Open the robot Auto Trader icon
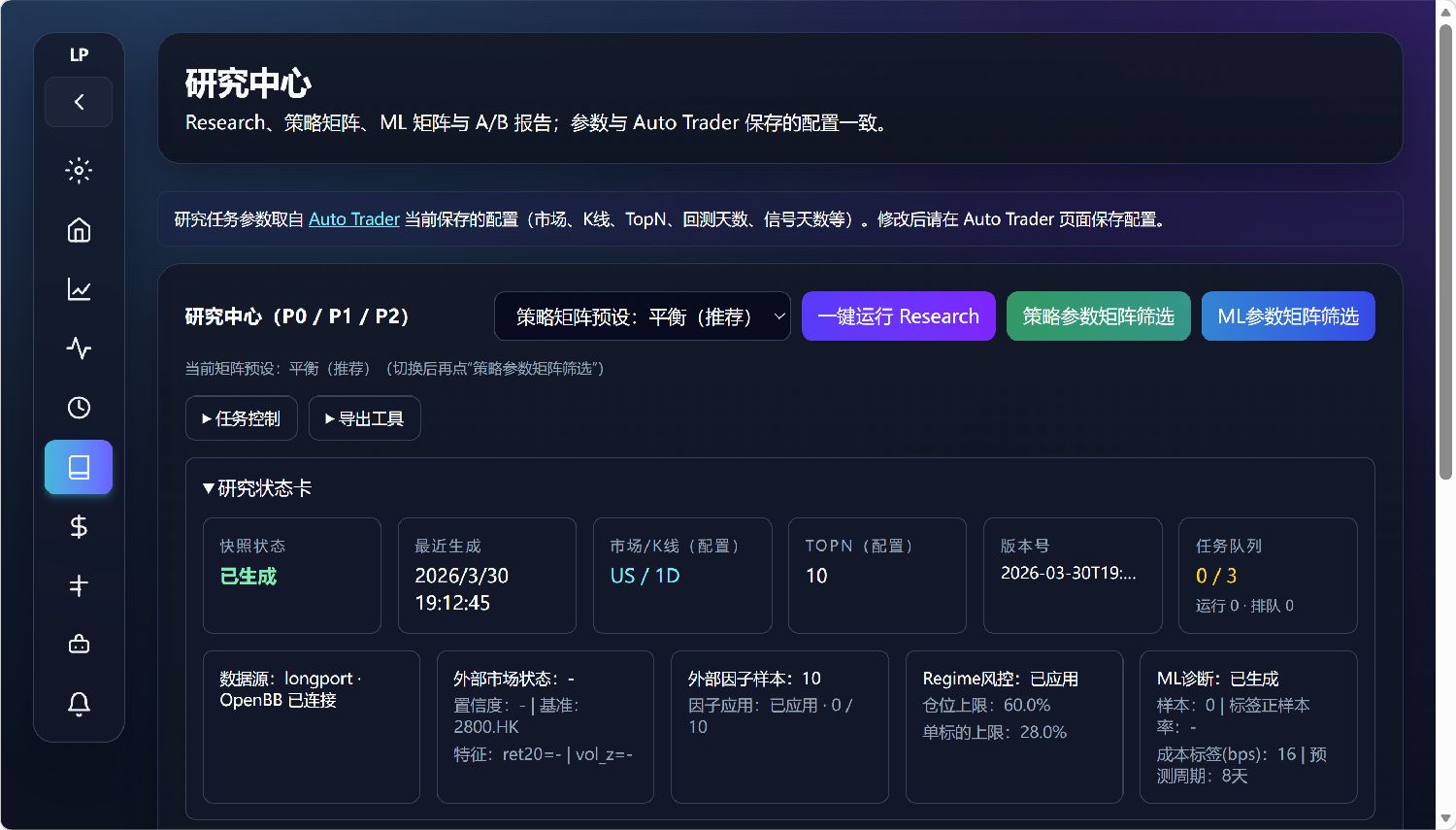The height and width of the screenshot is (830, 1456). pos(79,645)
